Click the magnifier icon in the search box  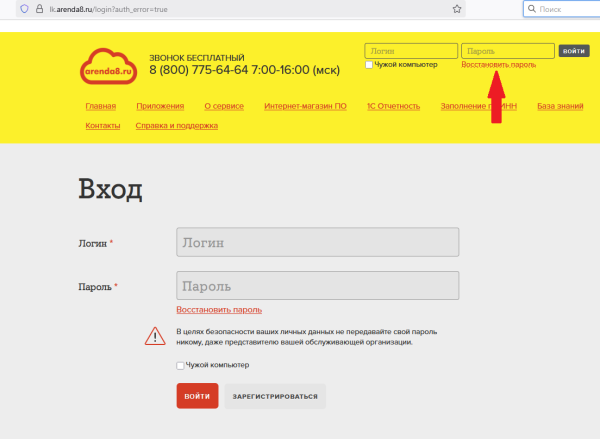531,8
